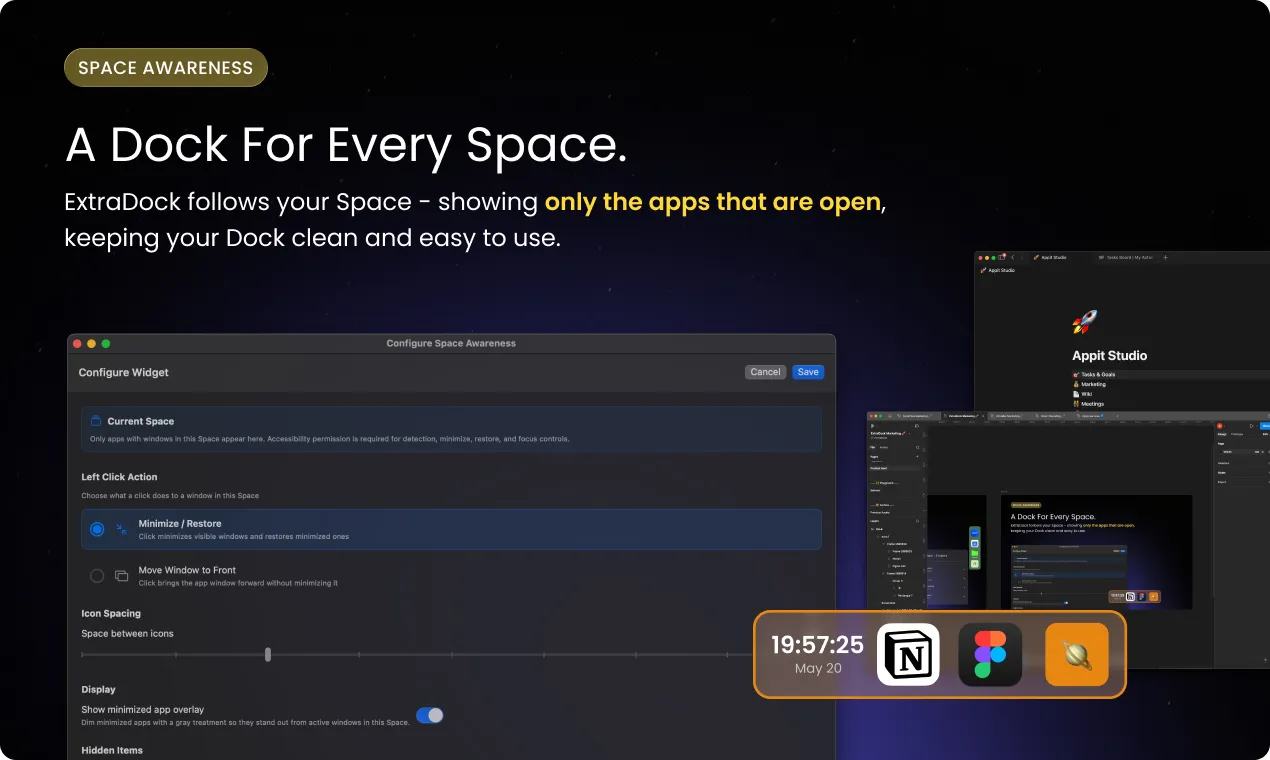Click the Space between icons label
Screen dimensions: 1270x760
tap(128, 634)
